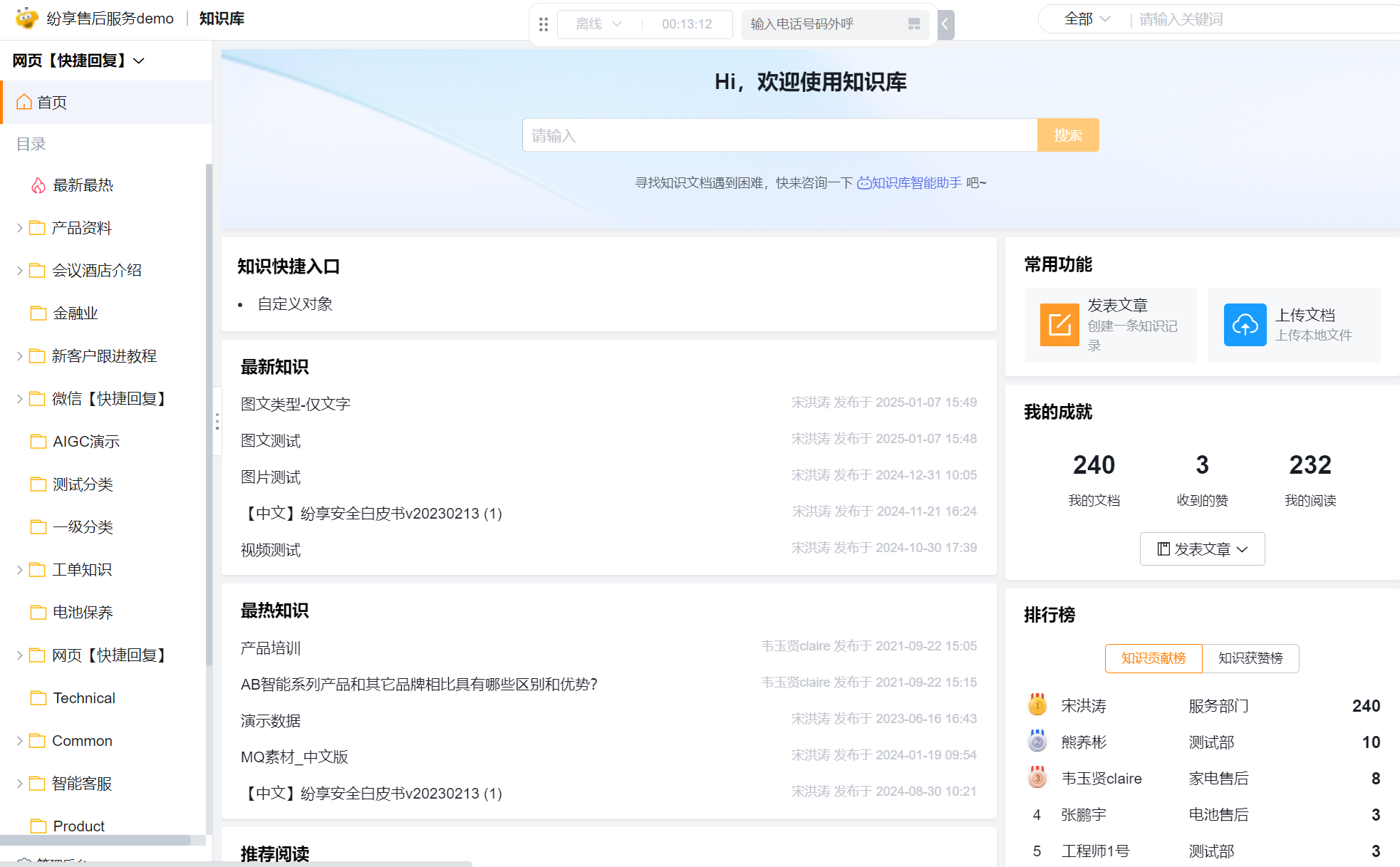Click the drag handle dots on phone bar
The width and height of the screenshot is (1400, 867).
pyautogui.click(x=544, y=25)
